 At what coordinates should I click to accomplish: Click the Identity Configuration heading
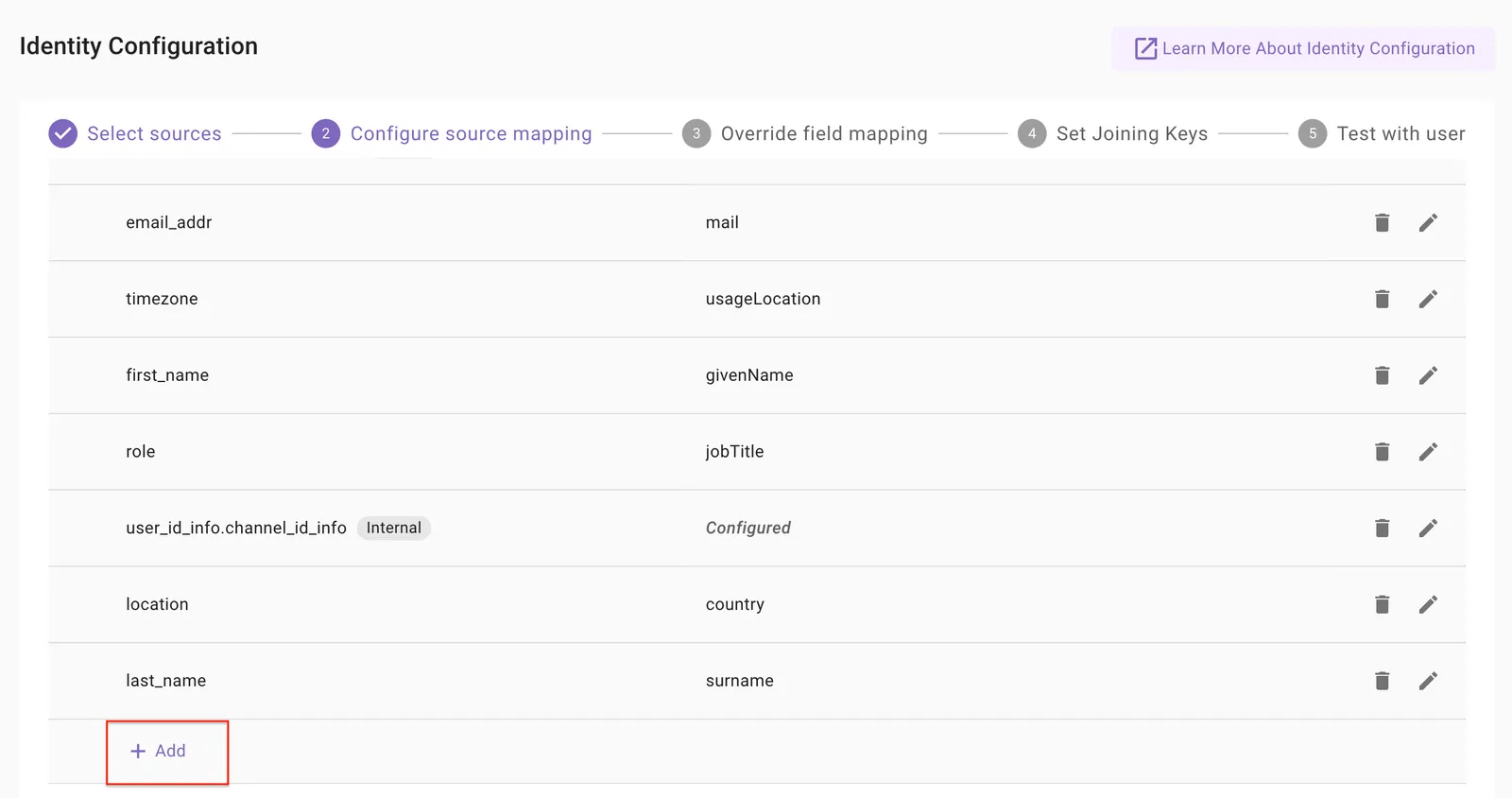(139, 46)
